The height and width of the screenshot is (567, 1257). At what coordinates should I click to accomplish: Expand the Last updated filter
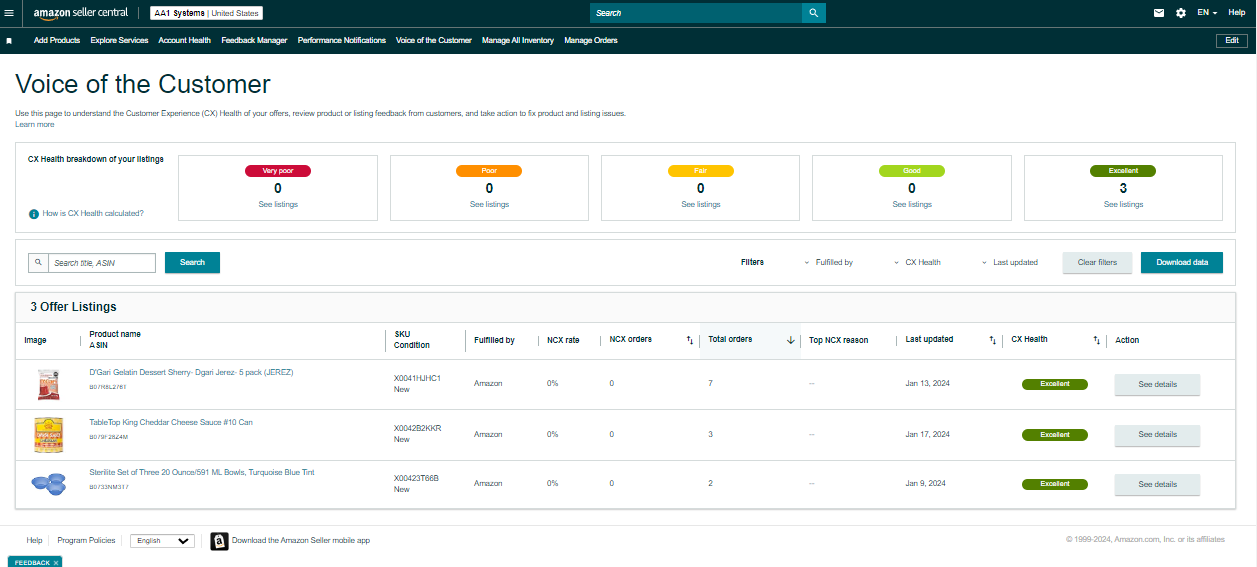[1010, 263]
